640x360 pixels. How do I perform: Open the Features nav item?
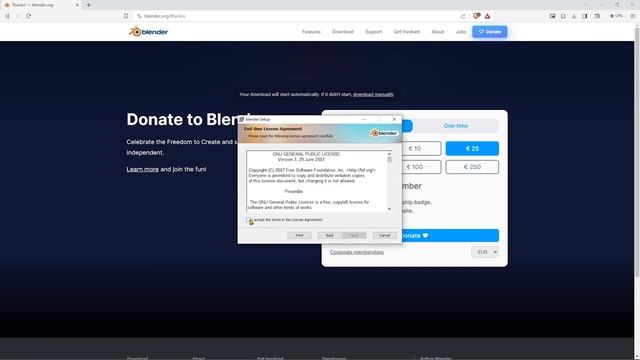[311, 31]
